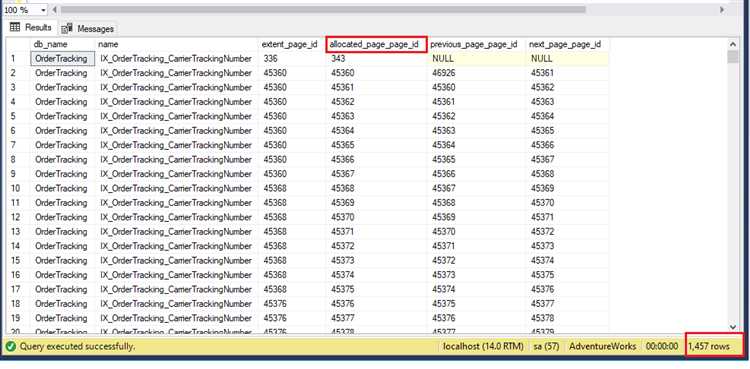
Task: Select row 18 allocated page cell 45376
Action: (x=376, y=304)
